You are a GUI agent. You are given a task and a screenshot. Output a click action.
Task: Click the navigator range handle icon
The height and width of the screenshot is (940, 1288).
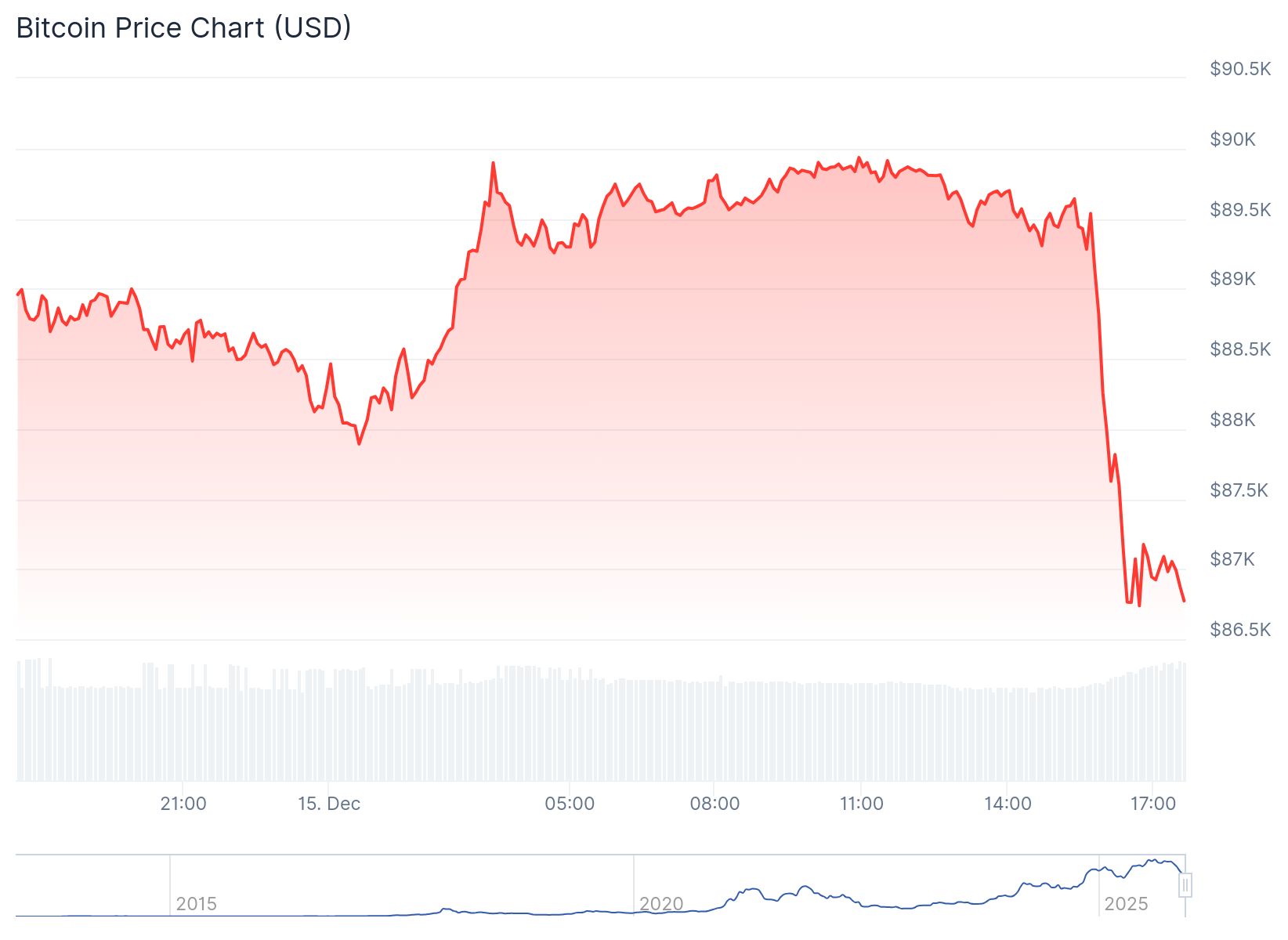coord(1185,885)
